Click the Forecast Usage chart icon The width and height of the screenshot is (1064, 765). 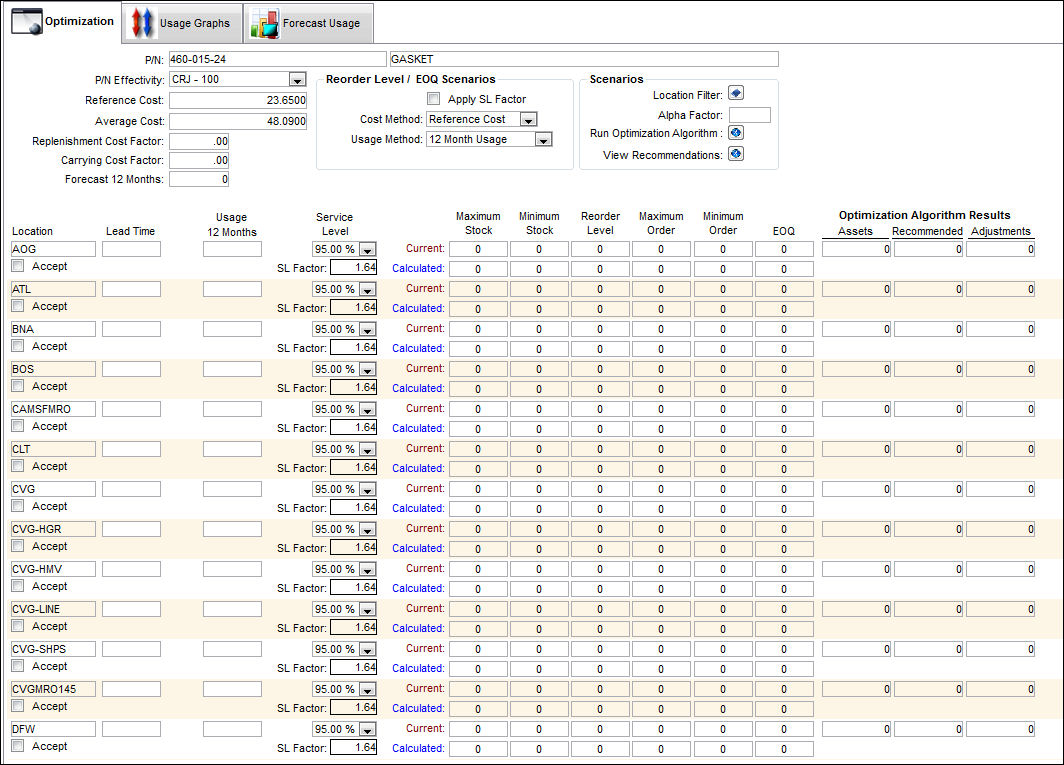coord(265,23)
